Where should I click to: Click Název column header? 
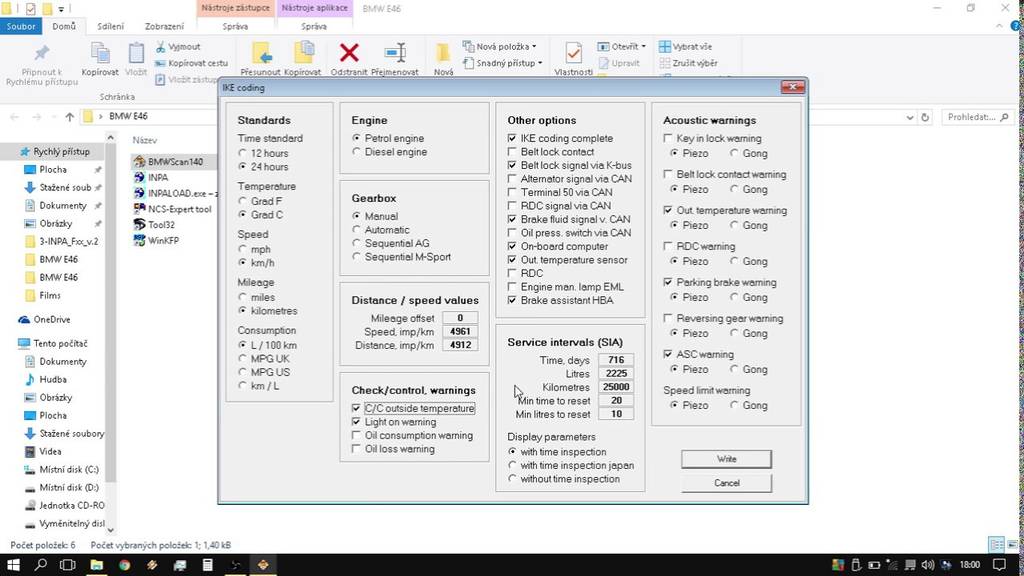145,140
